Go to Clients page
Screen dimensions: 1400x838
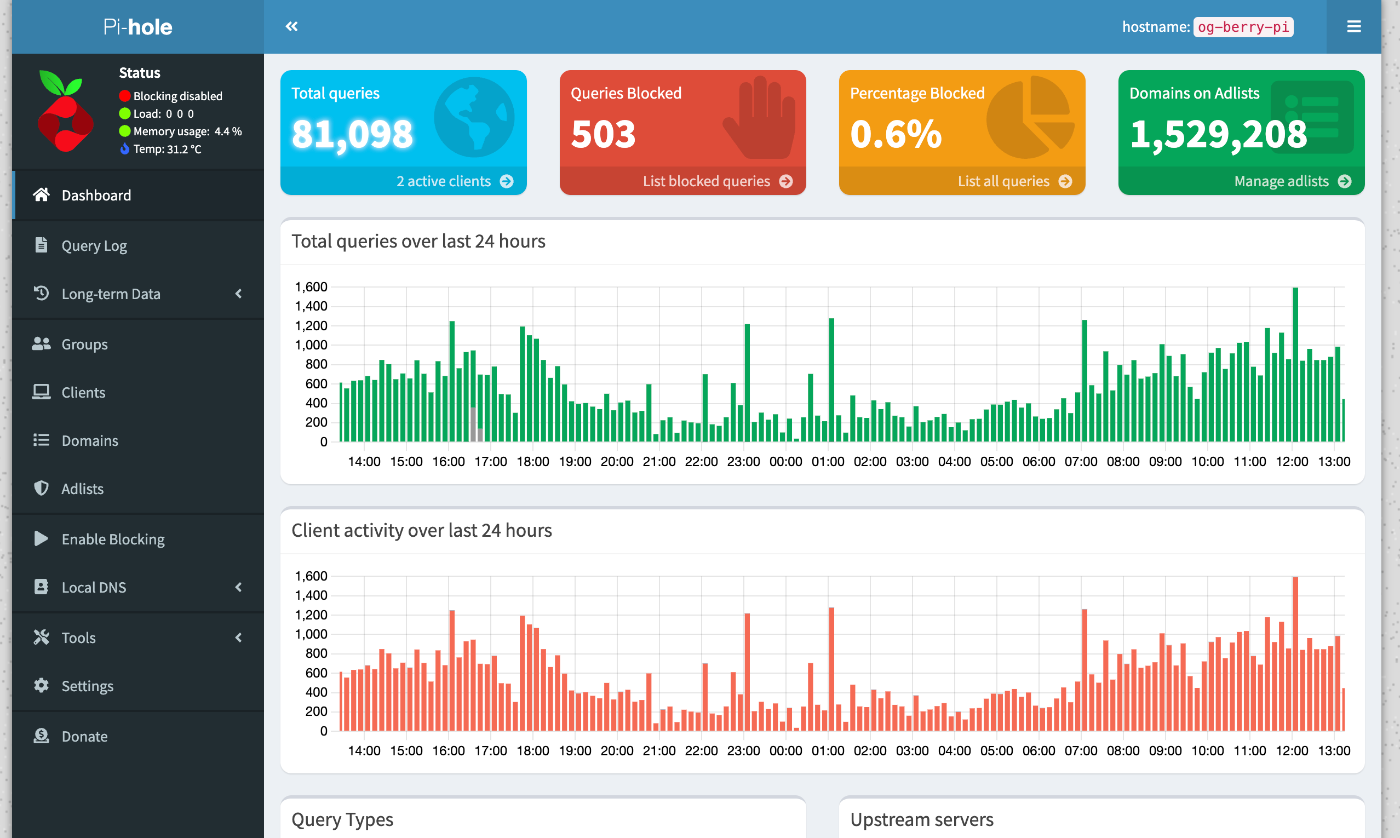coord(138,392)
